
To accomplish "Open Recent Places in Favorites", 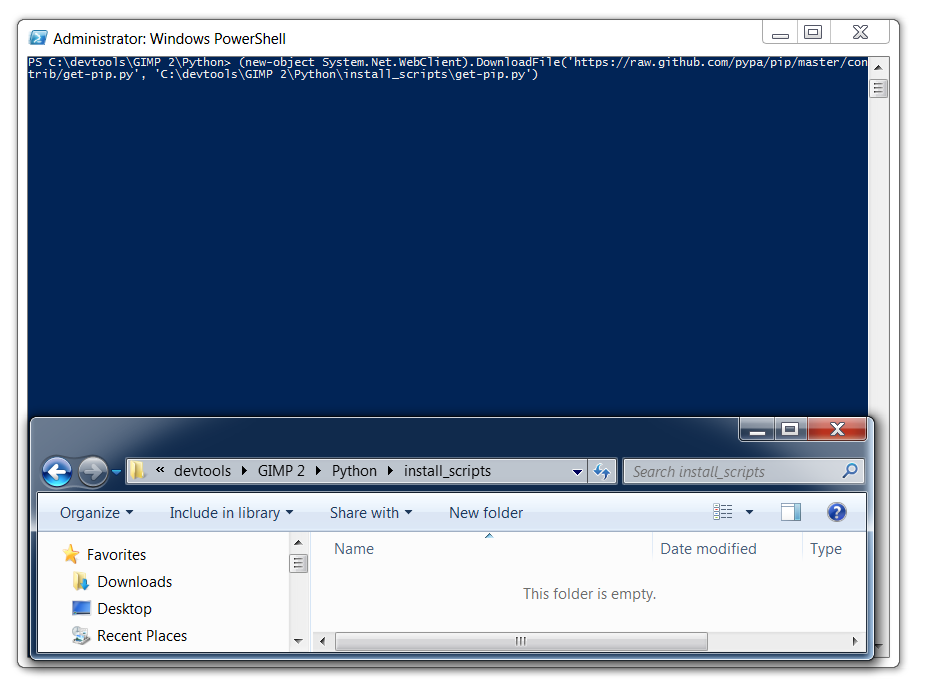I will tap(142, 636).
